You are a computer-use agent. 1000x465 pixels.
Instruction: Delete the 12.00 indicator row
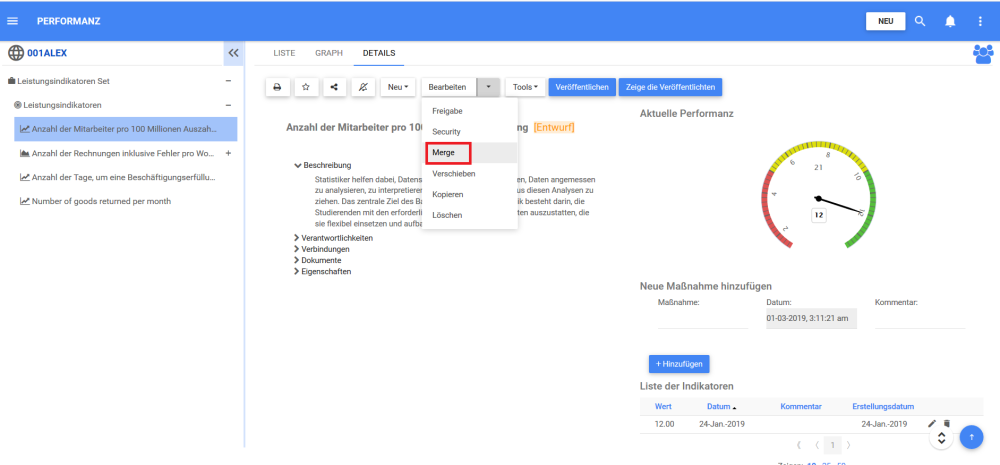point(946,424)
